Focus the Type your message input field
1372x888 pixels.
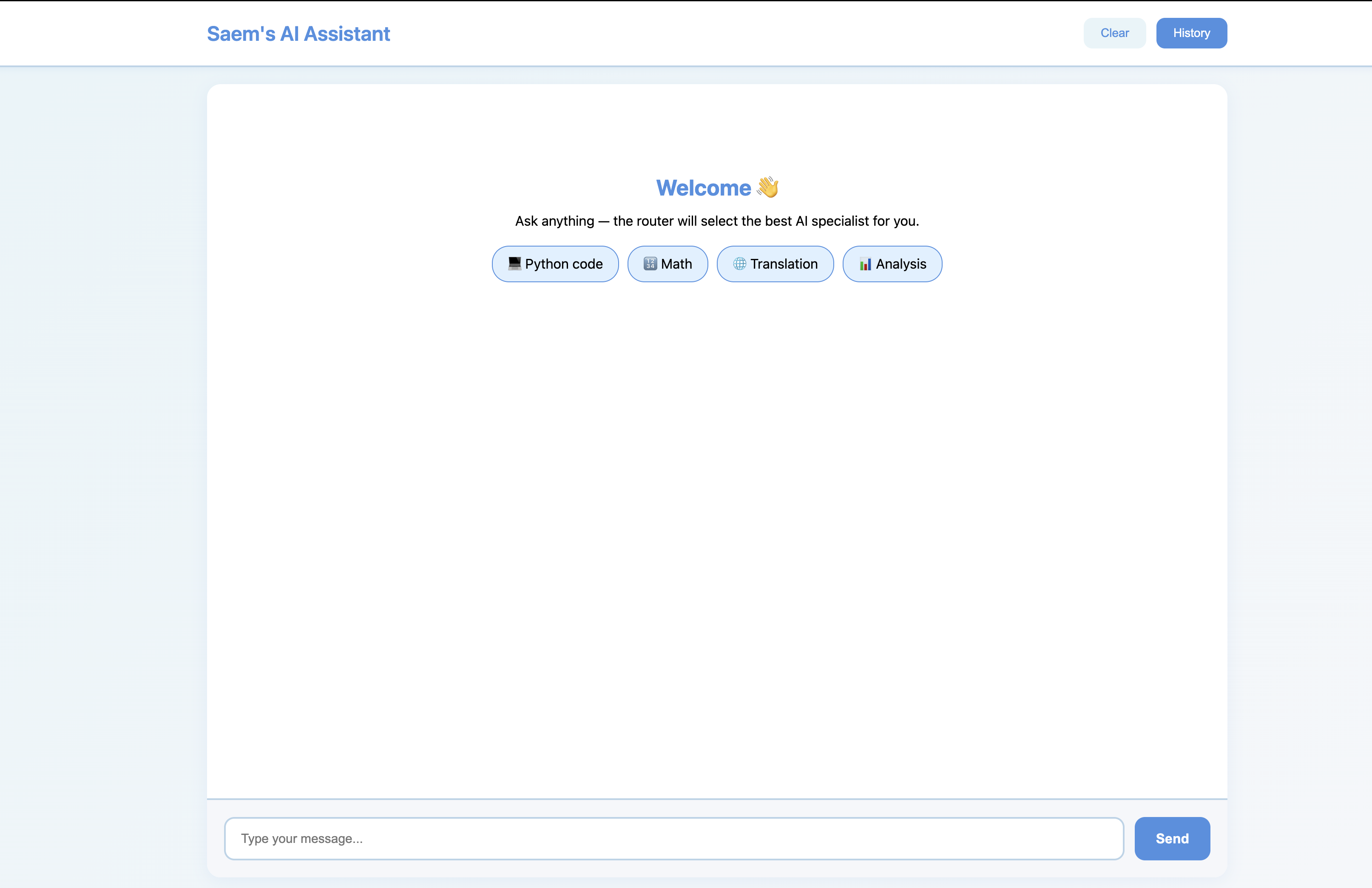673,838
